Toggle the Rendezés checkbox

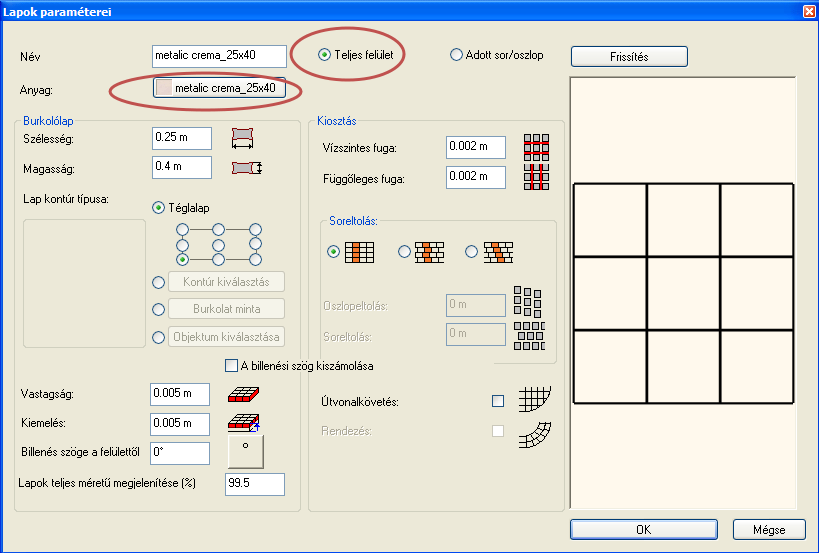click(498, 431)
